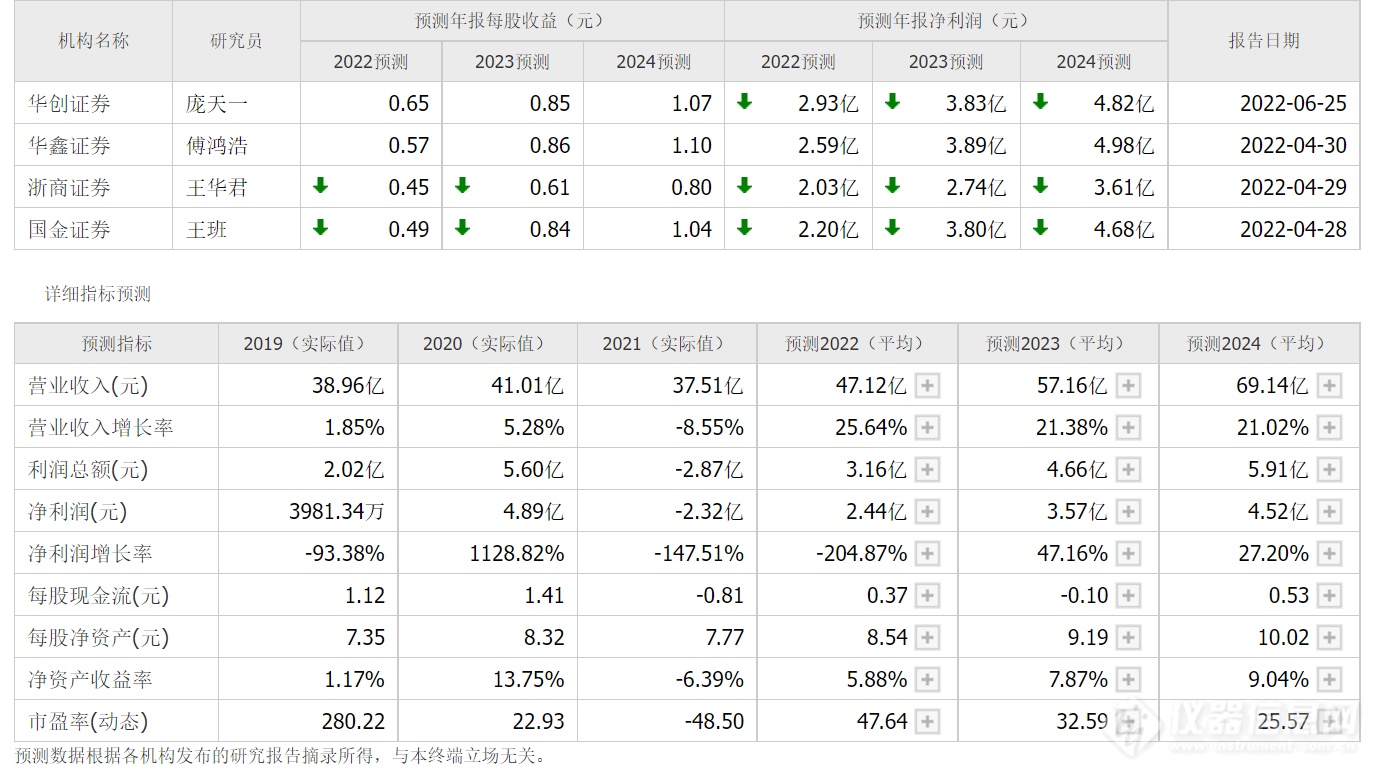Click green down arrow beside 国金证券 2.20亿

tap(744, 227)
